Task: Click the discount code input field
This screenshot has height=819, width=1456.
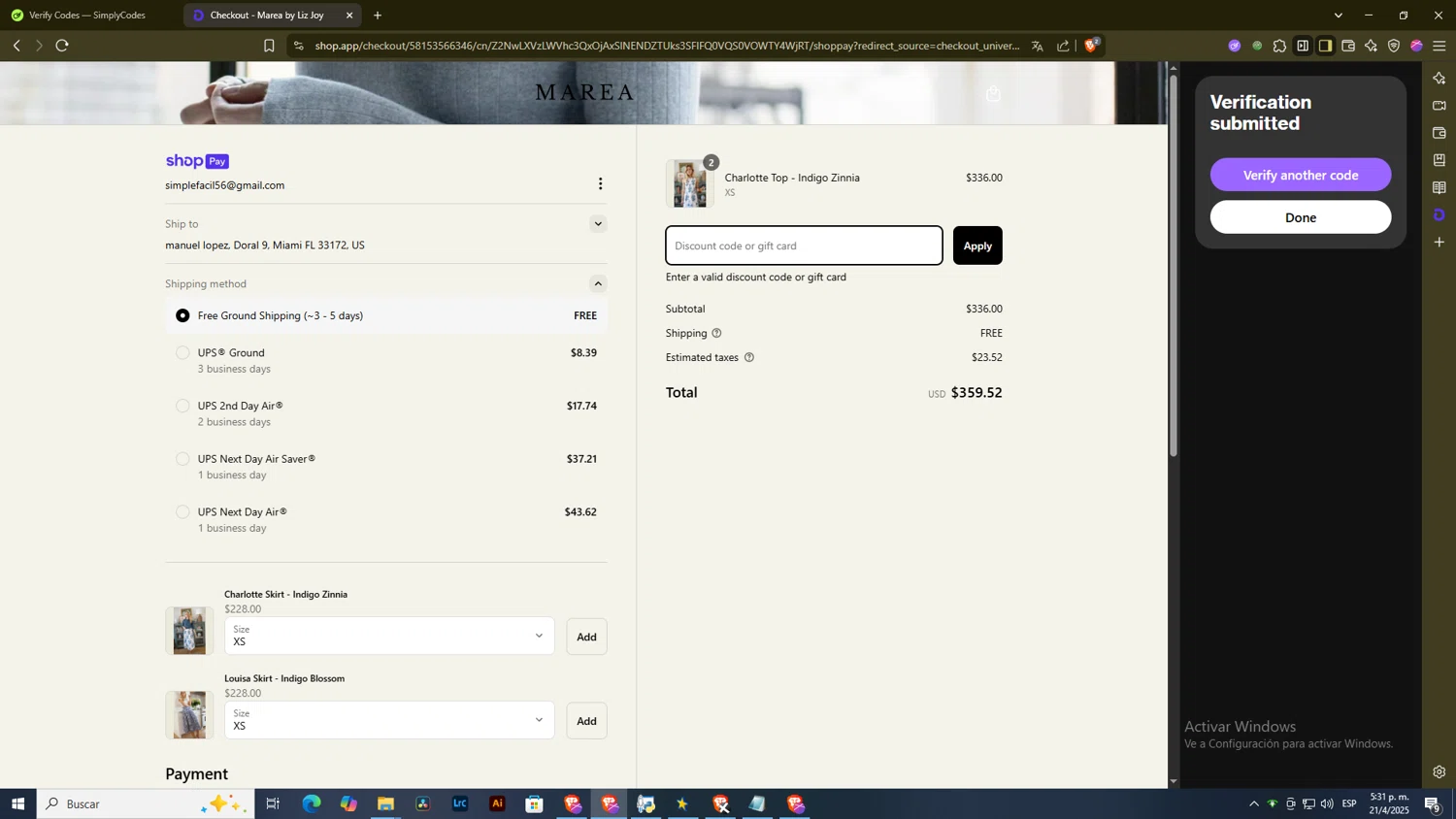Action: click(x=804, y=246)
